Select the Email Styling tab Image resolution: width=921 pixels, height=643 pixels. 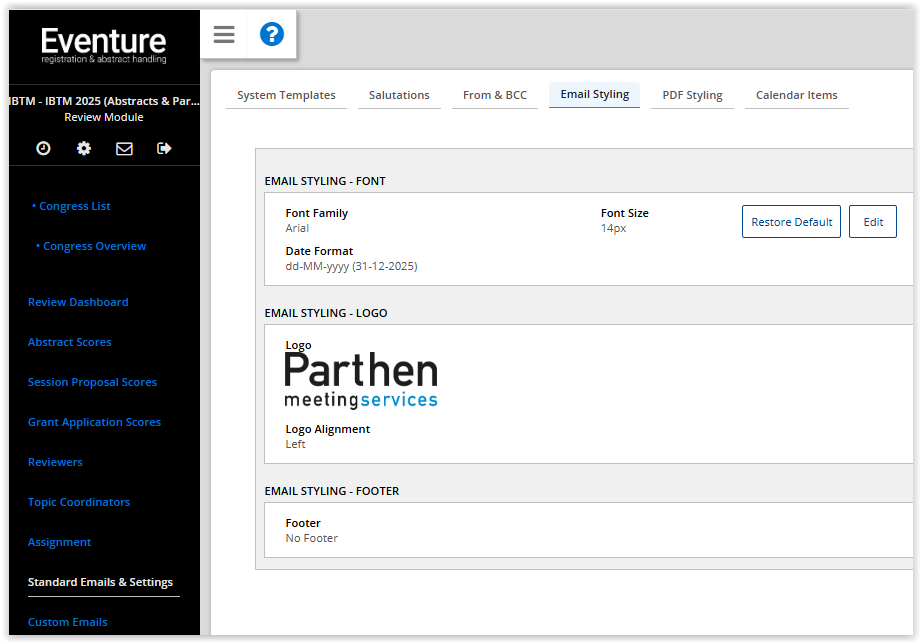click(x=594, y=95)
